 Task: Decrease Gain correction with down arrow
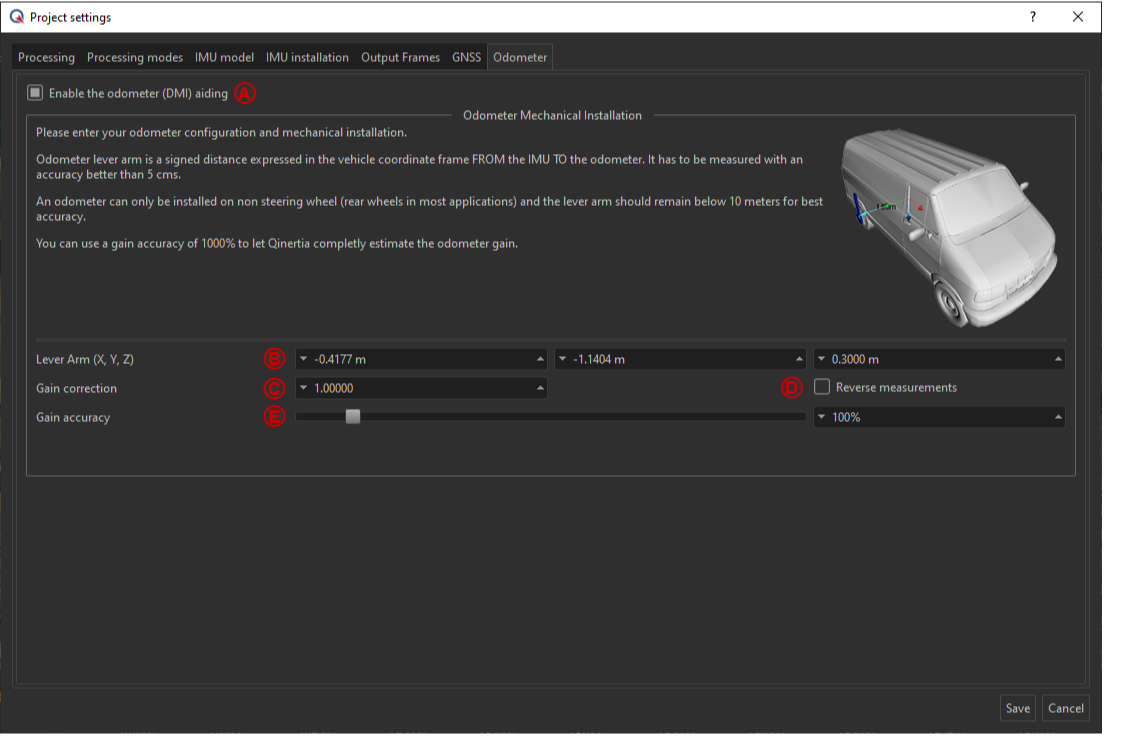click(303, 388)
